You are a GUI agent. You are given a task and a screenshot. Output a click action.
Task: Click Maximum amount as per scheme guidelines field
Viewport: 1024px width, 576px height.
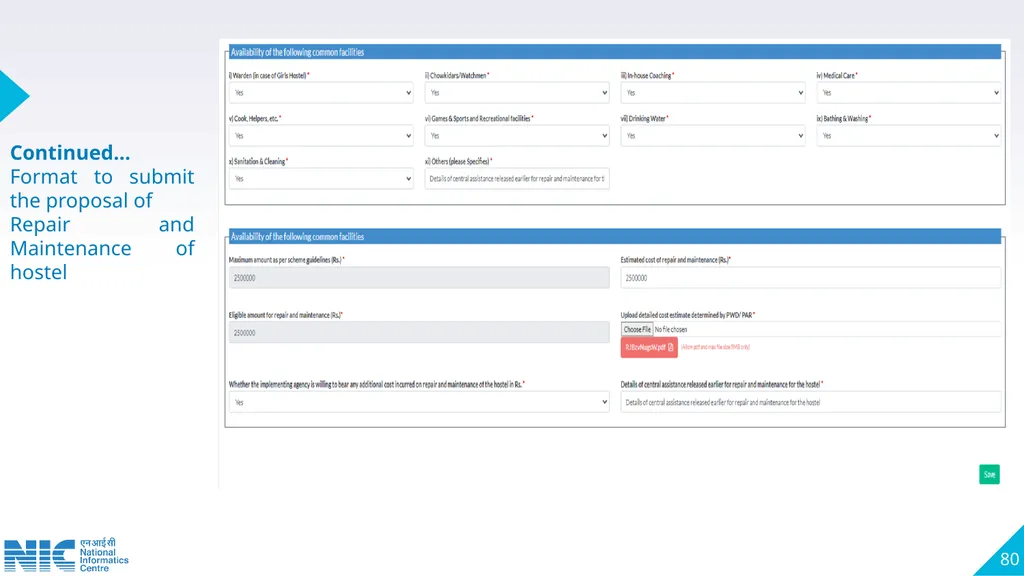pyautogui.click(x=419, y=278)
